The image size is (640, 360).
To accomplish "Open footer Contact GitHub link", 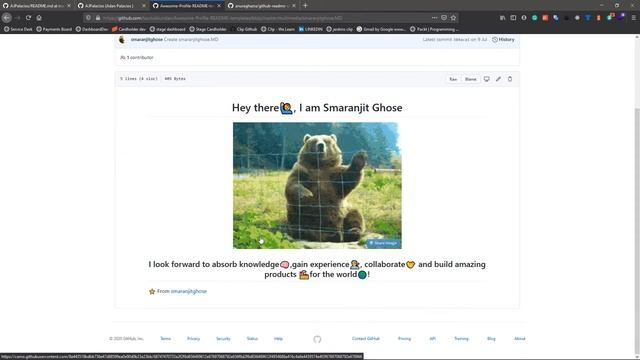I will 366,339.
